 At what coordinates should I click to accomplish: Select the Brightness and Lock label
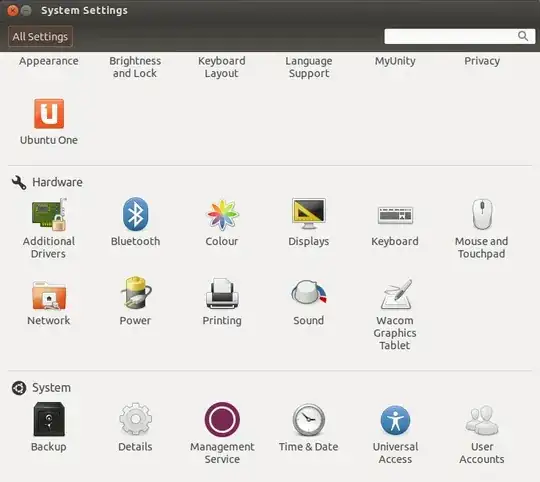[x=135, y=67]
